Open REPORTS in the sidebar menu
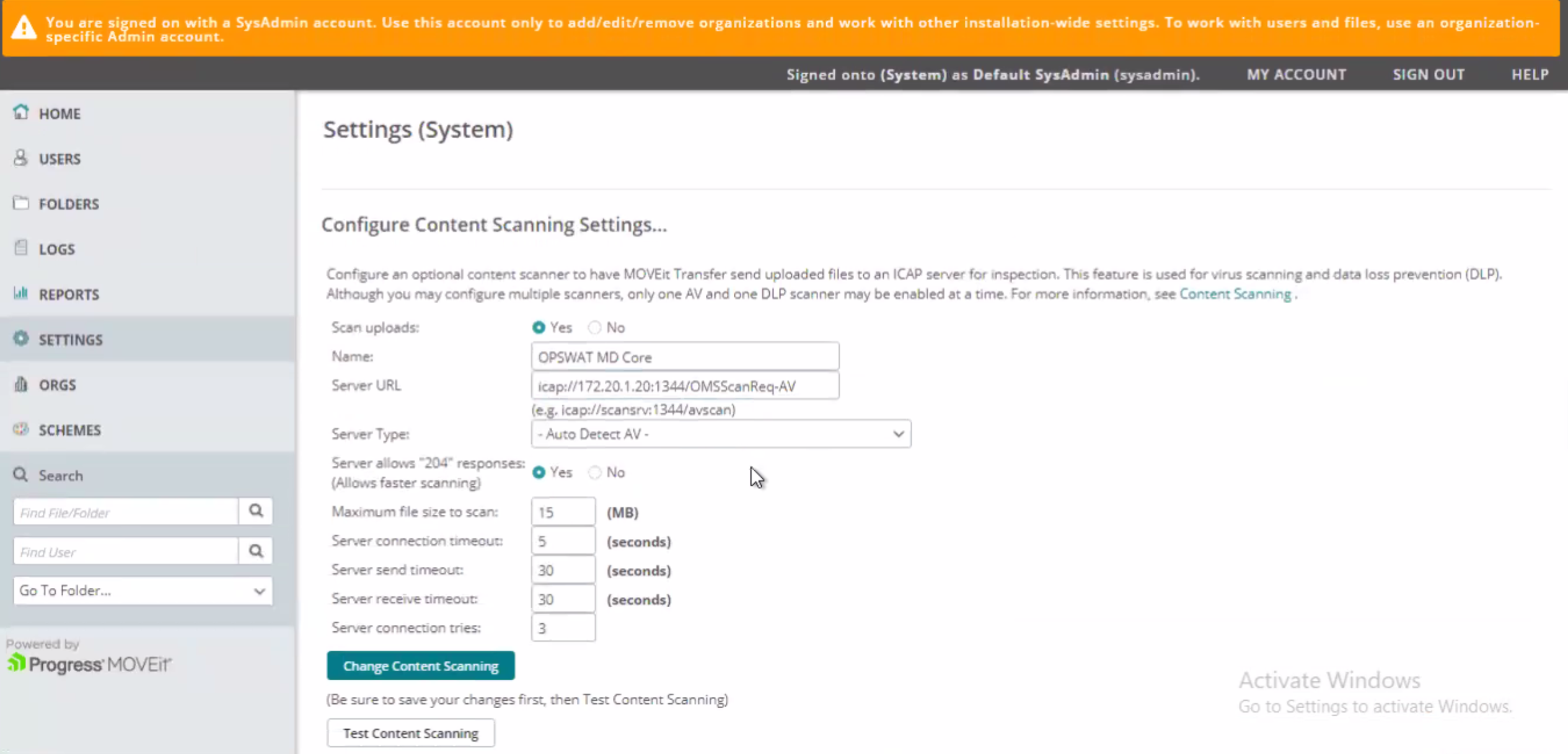 tap(148, 294)
